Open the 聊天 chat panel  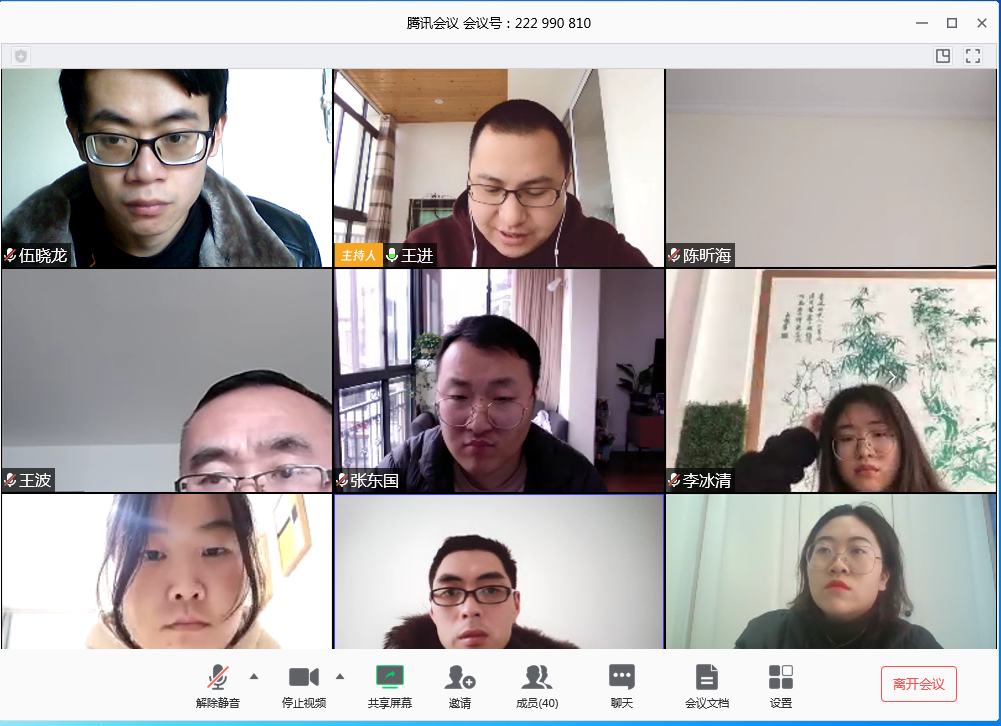622,686
